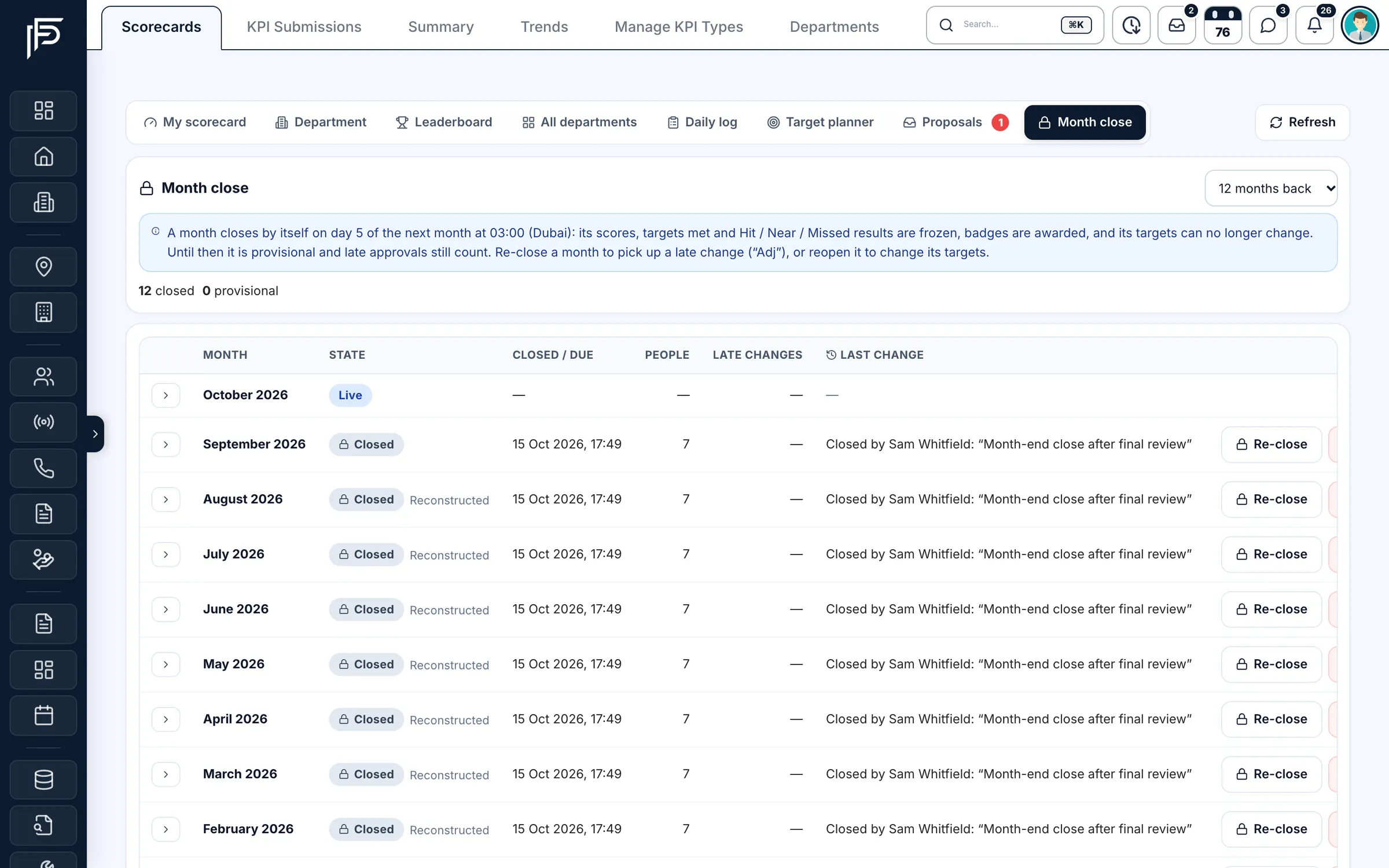Screen dimensions: 1389x868
Task: Open the office building icon in sidebar
Action: pos(43,203)
